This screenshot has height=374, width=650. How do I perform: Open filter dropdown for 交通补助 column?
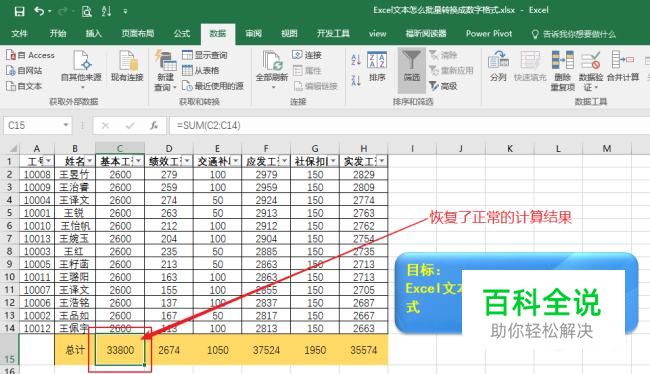(235, 161)
